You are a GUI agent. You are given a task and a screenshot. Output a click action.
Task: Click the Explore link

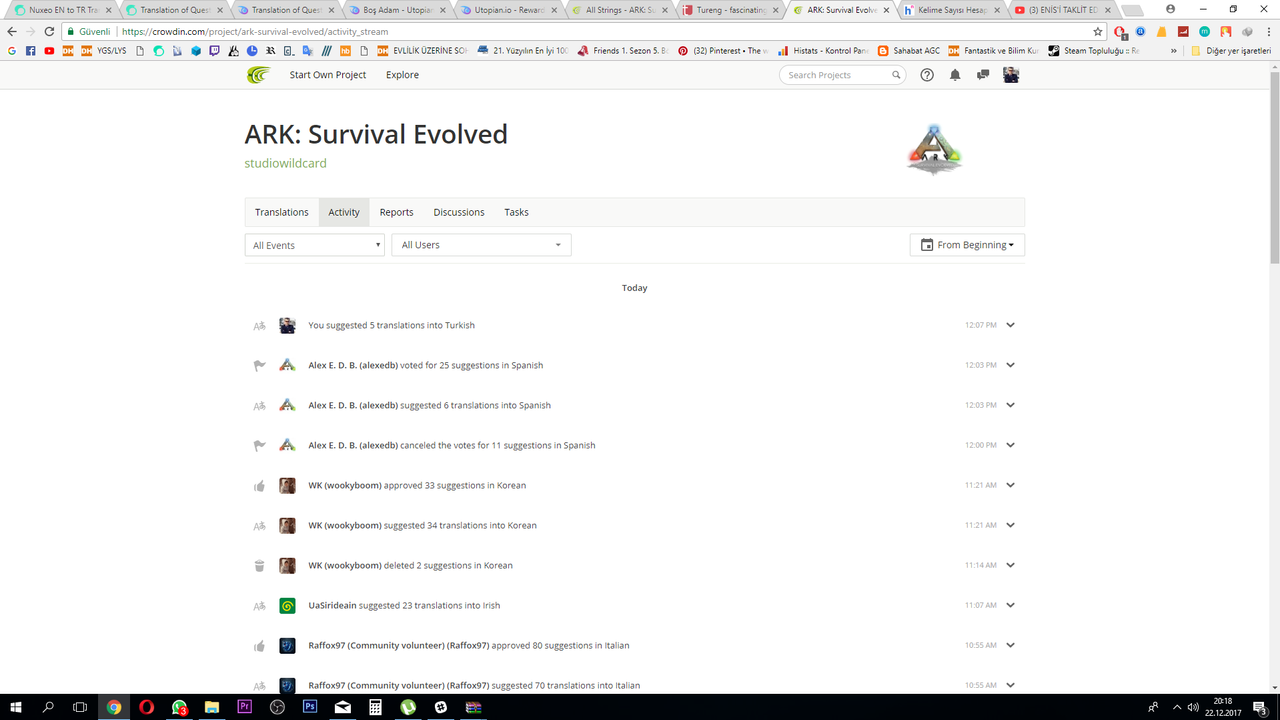[x=402, y=75]
